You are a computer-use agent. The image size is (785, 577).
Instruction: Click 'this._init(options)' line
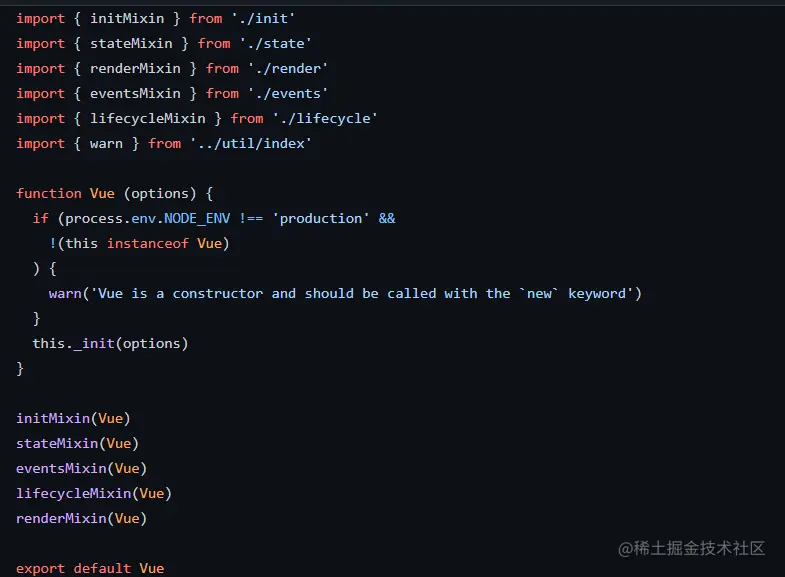point(110,344)
